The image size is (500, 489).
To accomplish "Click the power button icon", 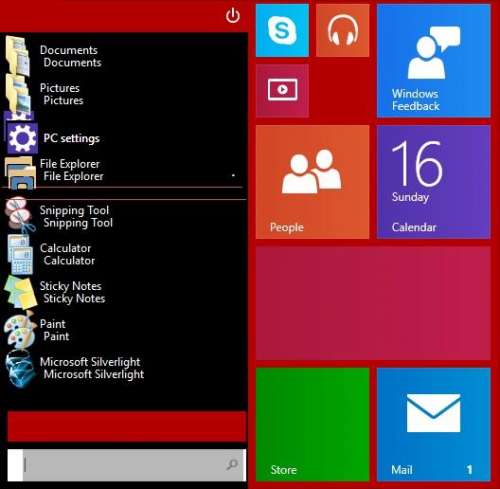I will pyautogui.click(x=232, y=16).
